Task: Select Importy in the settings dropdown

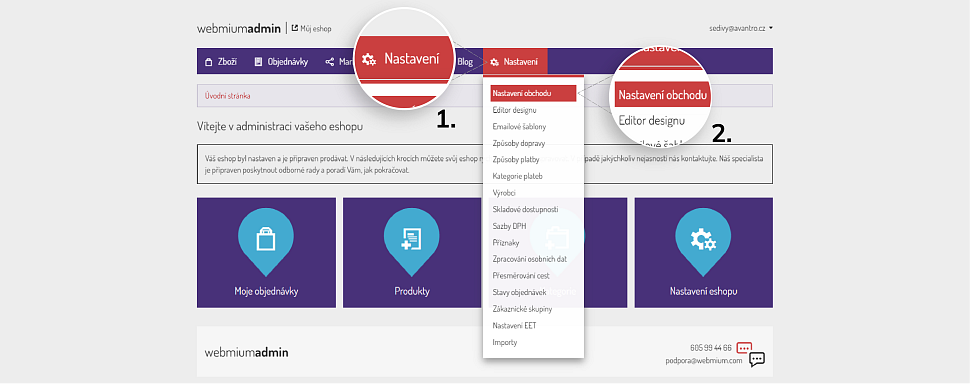Action: click(x=504, y=343)
